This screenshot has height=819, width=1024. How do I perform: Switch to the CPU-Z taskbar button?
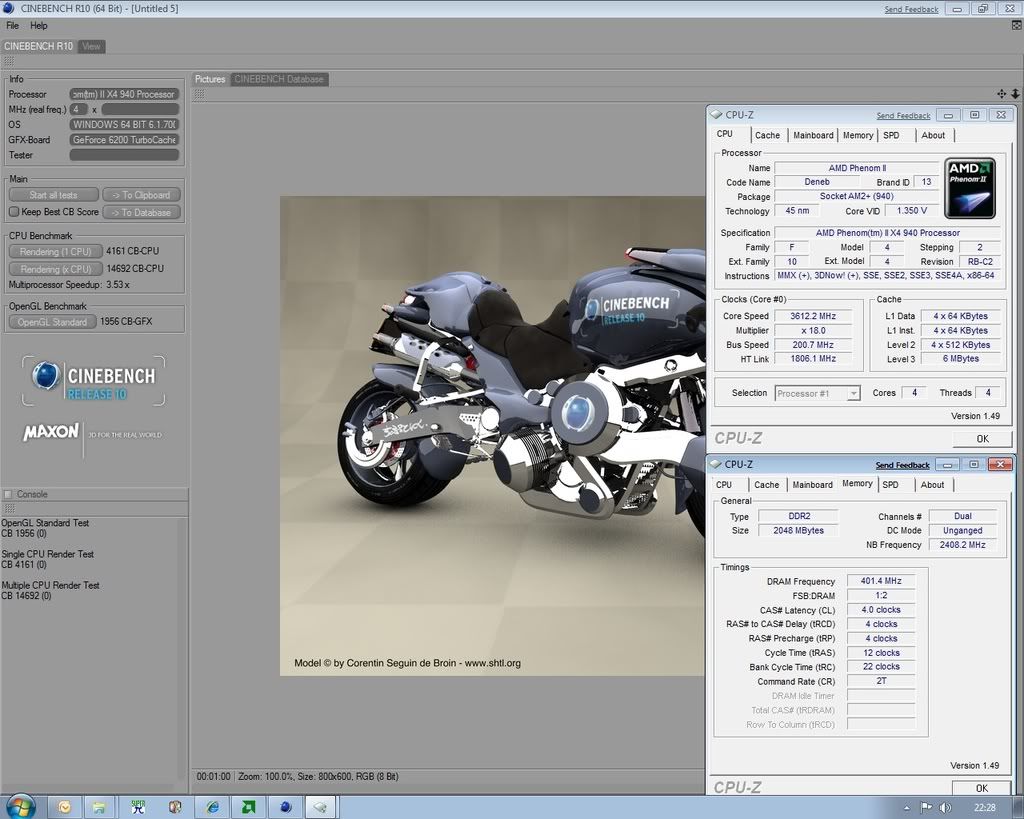point(320,807)
